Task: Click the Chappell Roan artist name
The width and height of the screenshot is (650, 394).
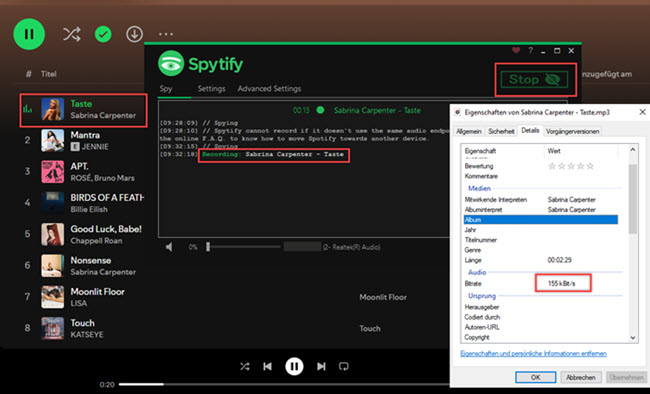Action: coord(96,241)
